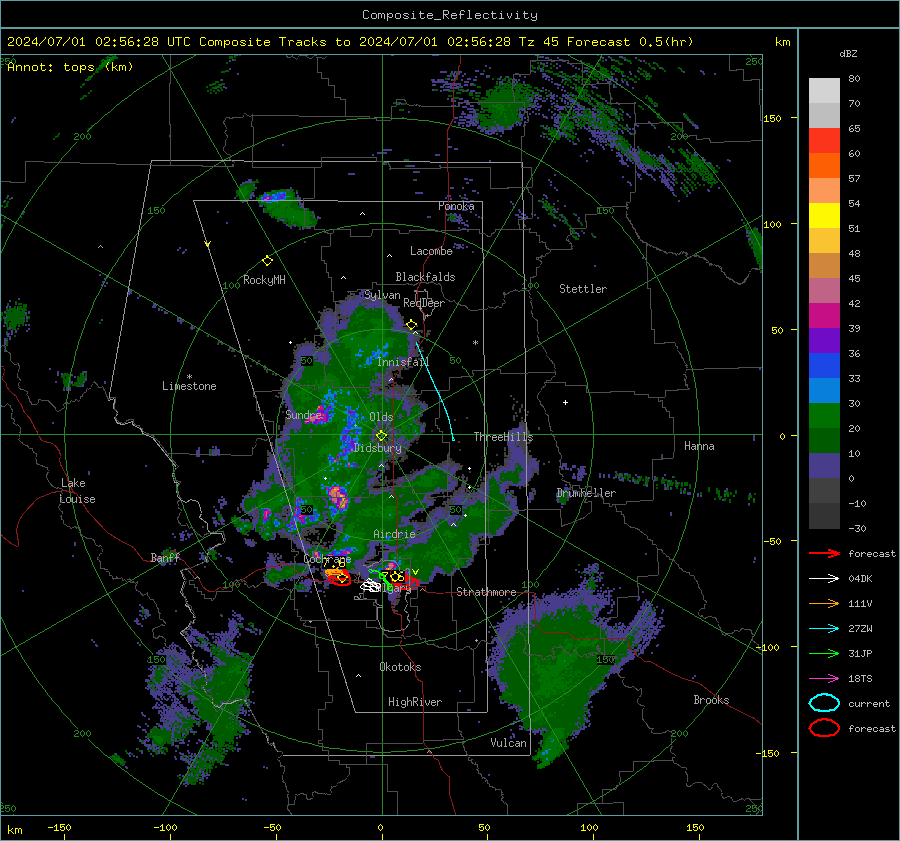Click the -150 tick on bottom axis
The height and width of the screenshot is (841, 900).
(x=59, y=827)
